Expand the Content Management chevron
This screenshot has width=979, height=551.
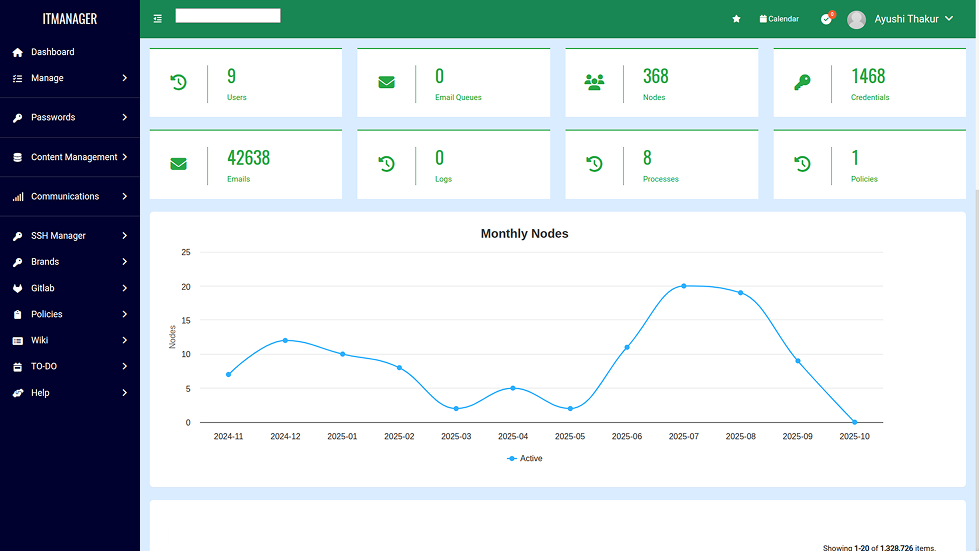point(125,157)
